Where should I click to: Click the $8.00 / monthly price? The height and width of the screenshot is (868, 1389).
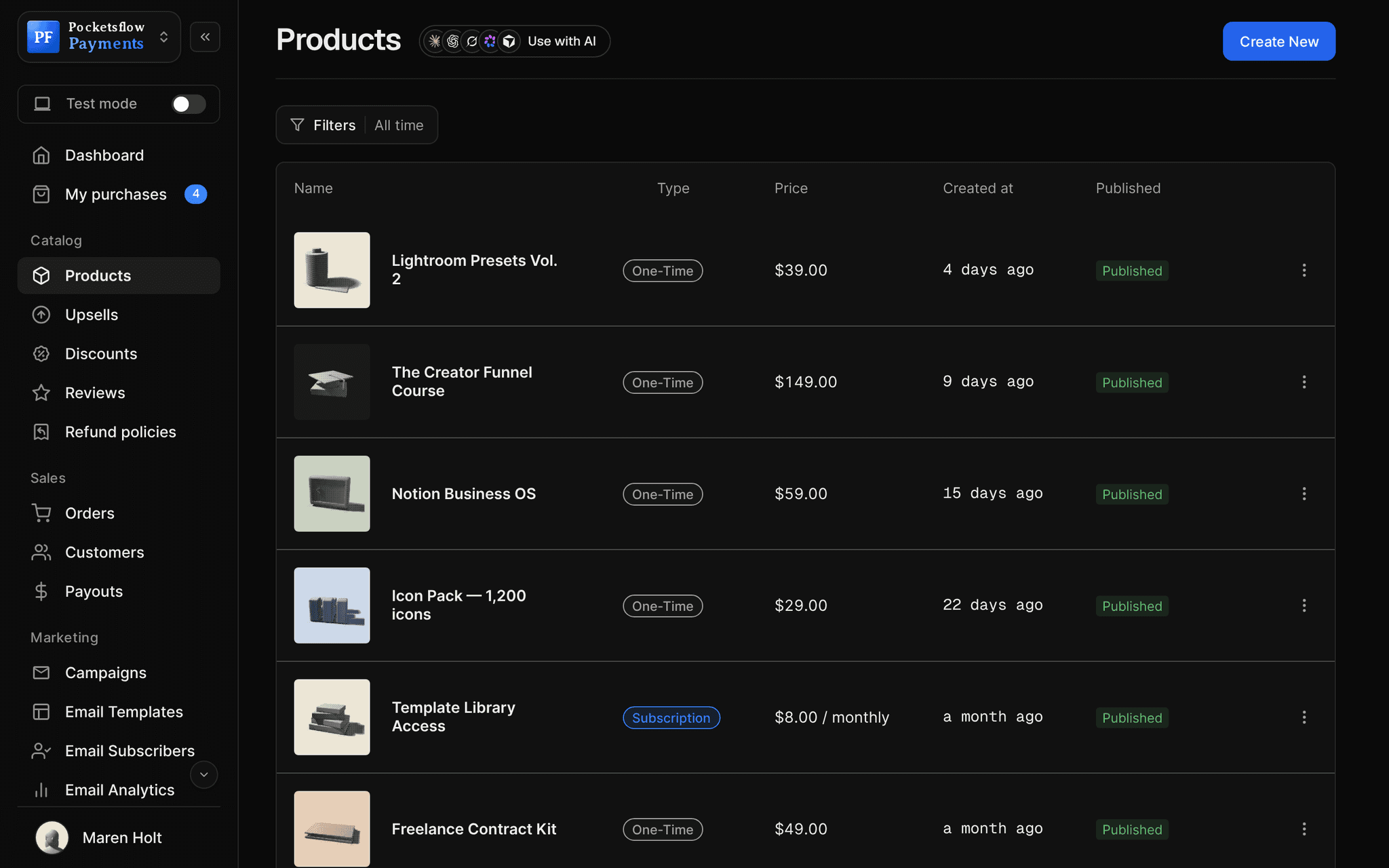832,717
